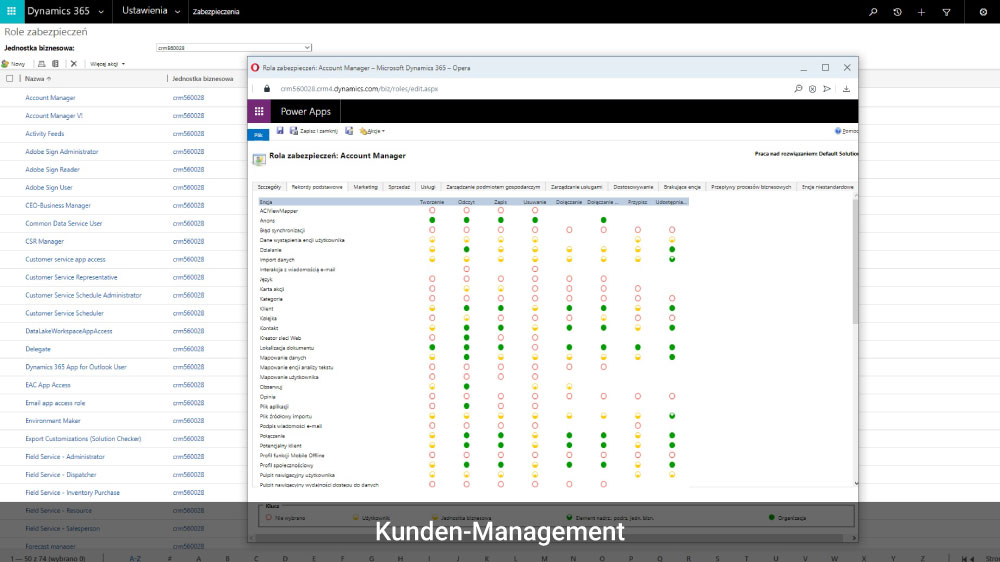Check the select-all checkbox in roles list header
1000x562 pixels.
pos(10,78)
